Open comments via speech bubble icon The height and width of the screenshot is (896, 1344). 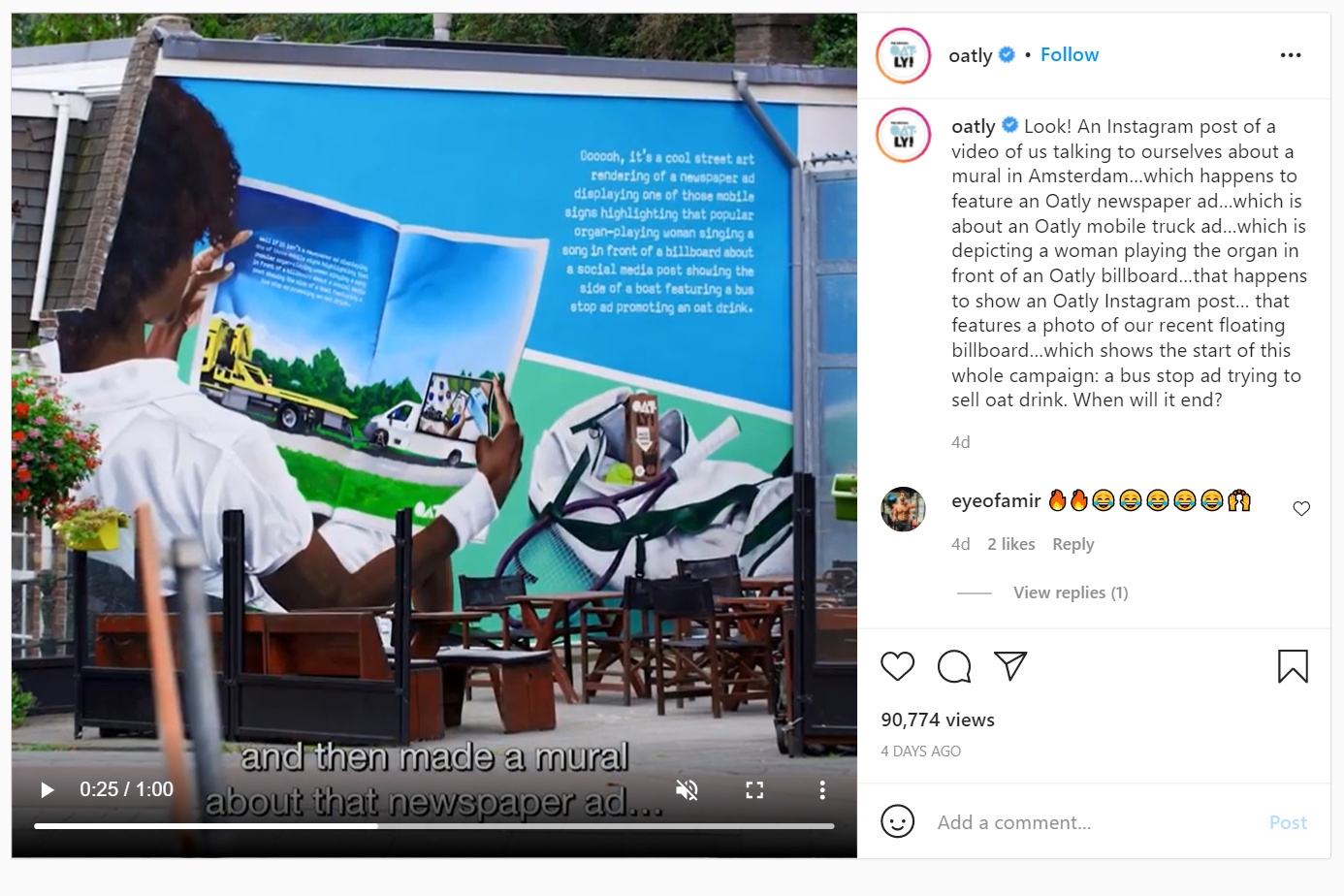click(x=954, y=666)
